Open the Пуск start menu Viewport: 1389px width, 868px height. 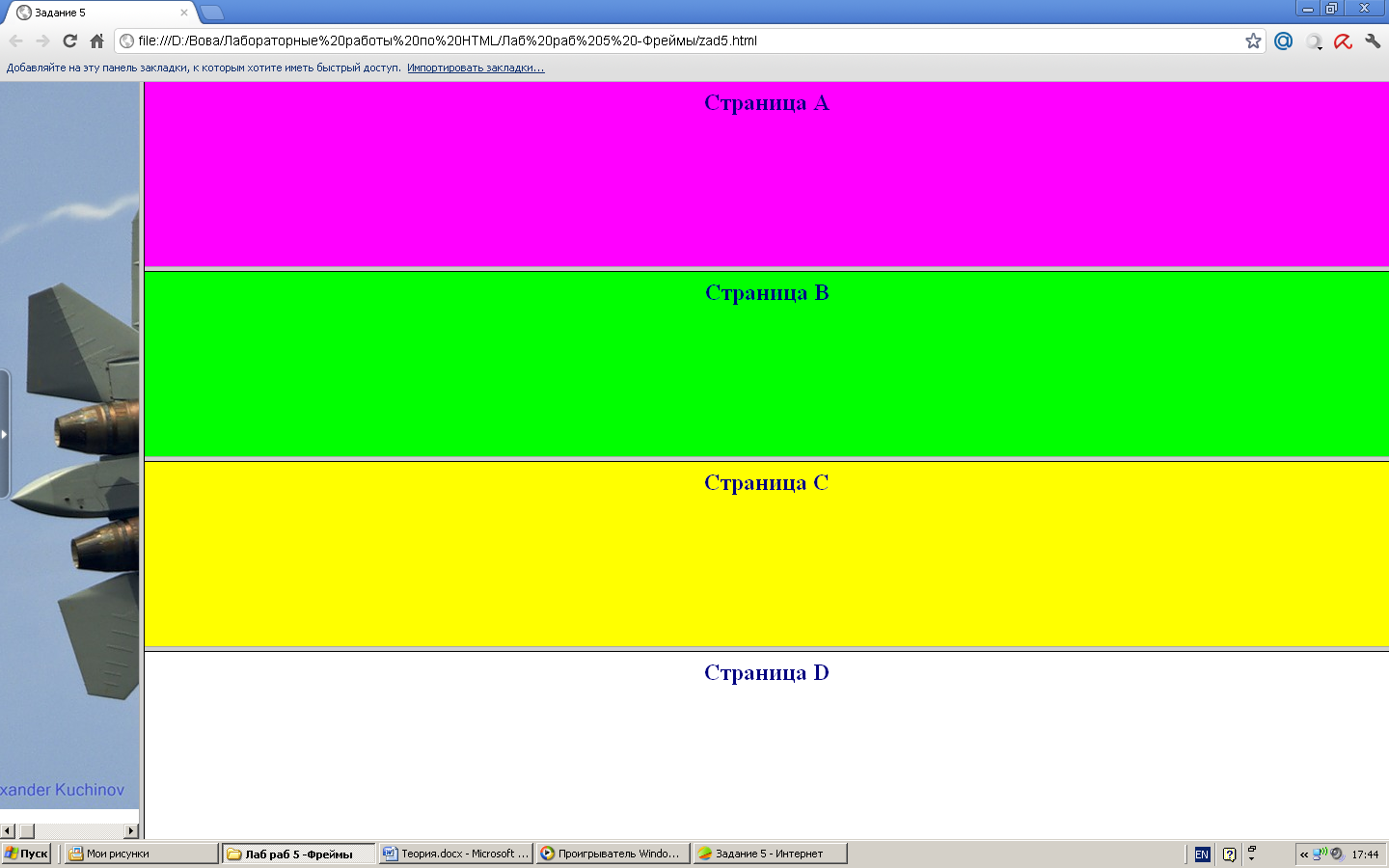[26, 854]
